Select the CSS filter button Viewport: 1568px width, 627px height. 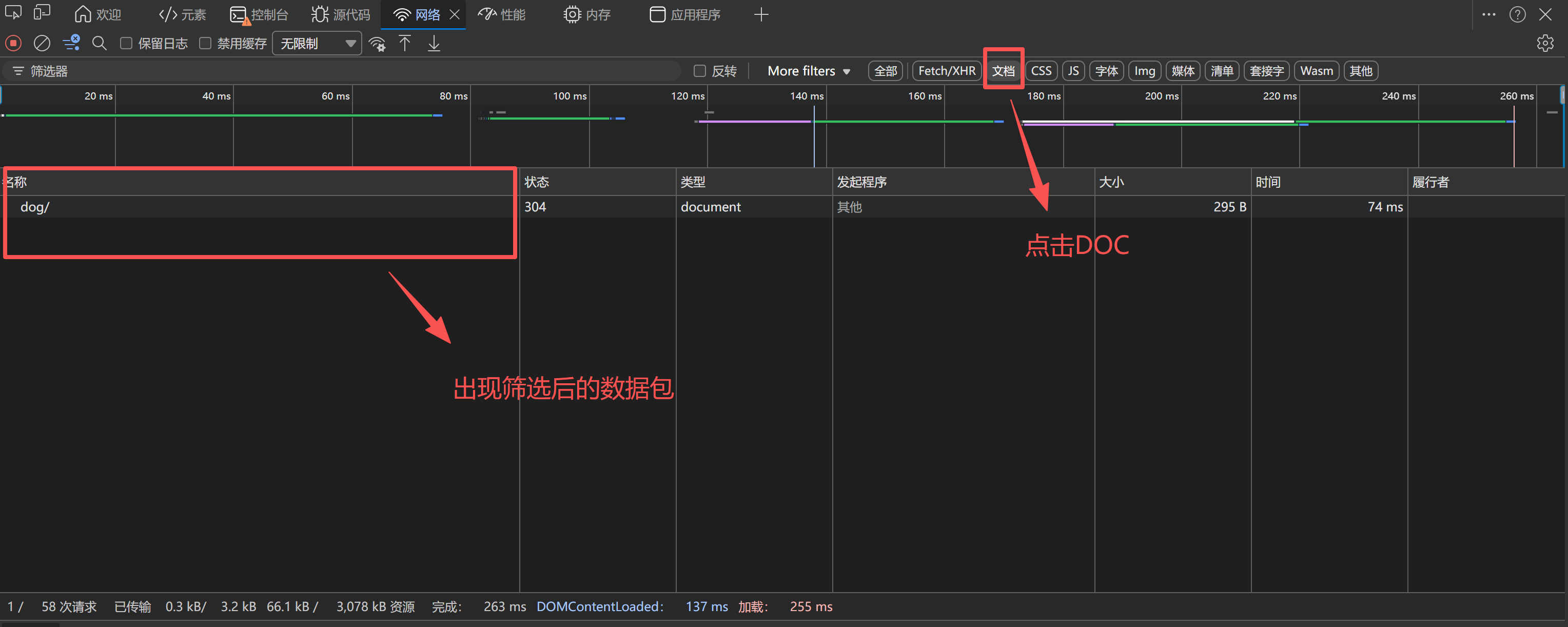[1041, 71]
